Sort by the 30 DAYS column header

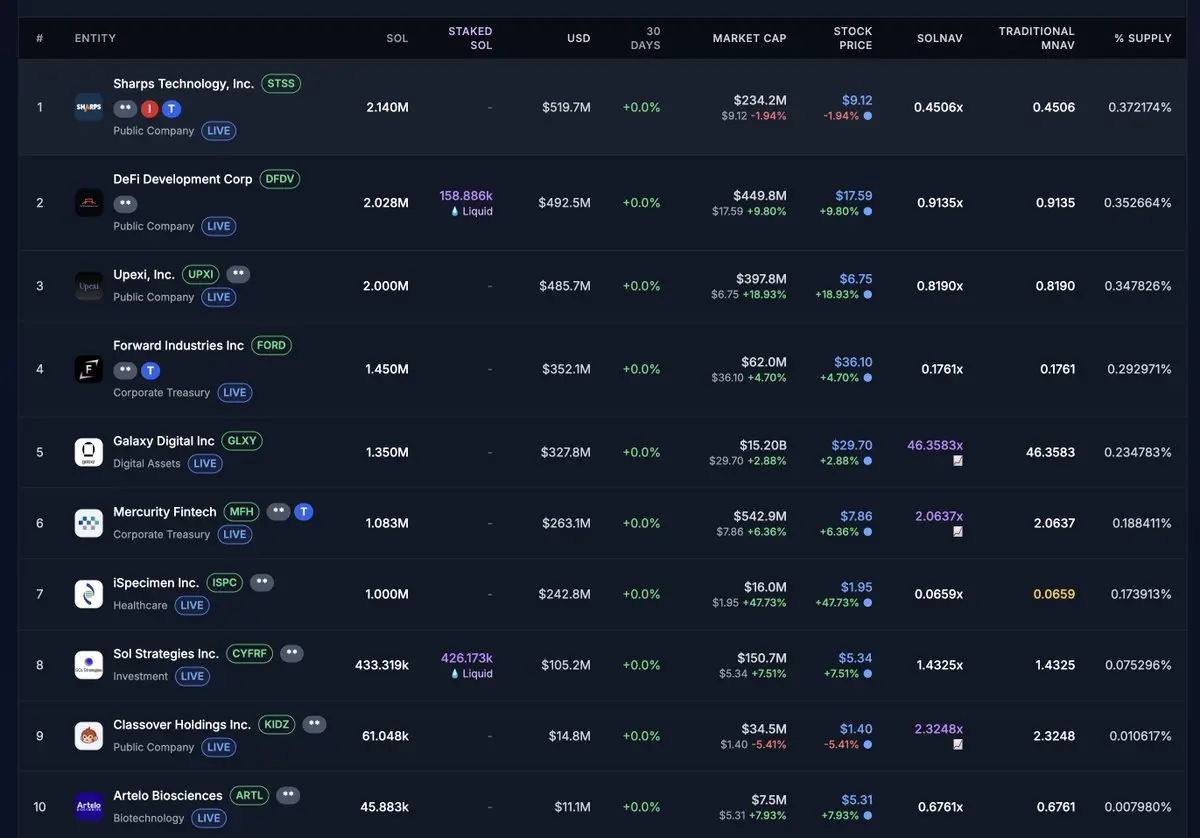(x=645, y=38)
